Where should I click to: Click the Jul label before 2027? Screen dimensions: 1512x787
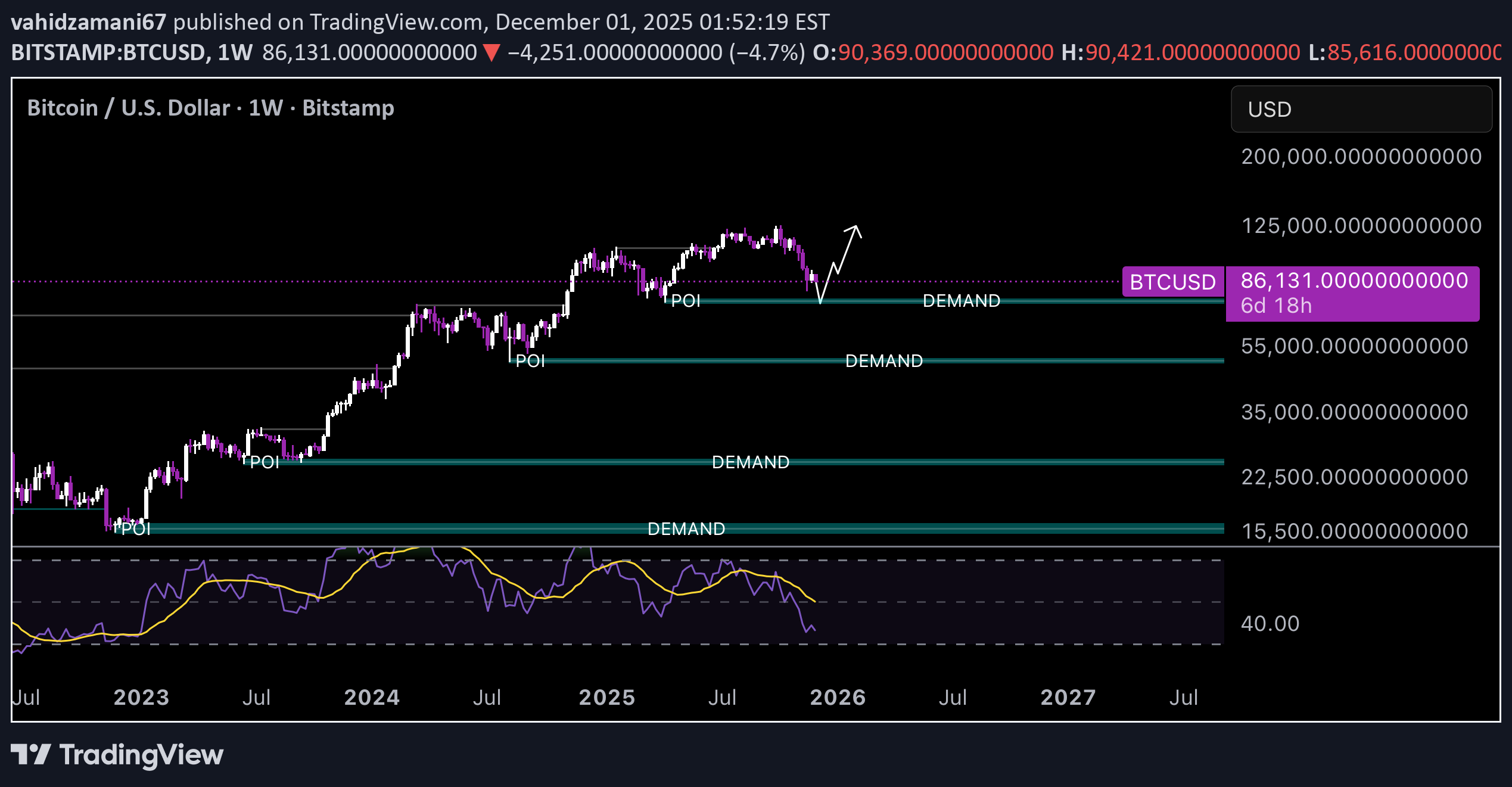coord(953,696)
